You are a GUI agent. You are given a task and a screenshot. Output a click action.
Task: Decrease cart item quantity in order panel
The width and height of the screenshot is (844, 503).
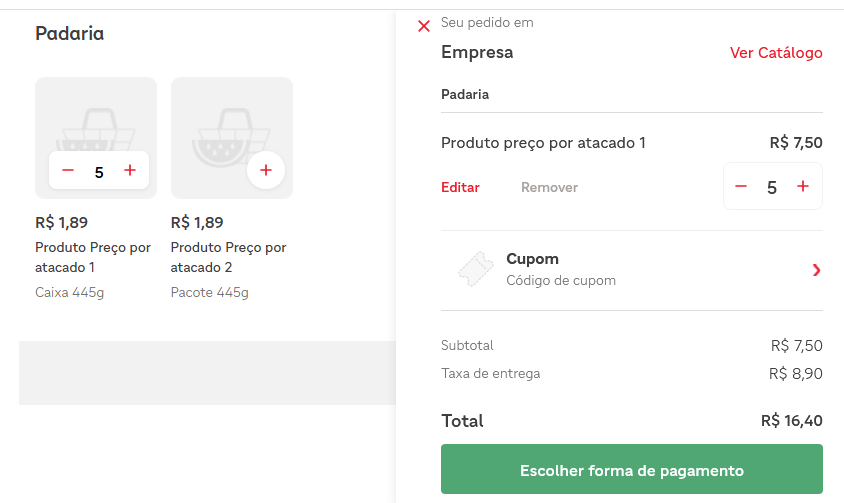741,187
